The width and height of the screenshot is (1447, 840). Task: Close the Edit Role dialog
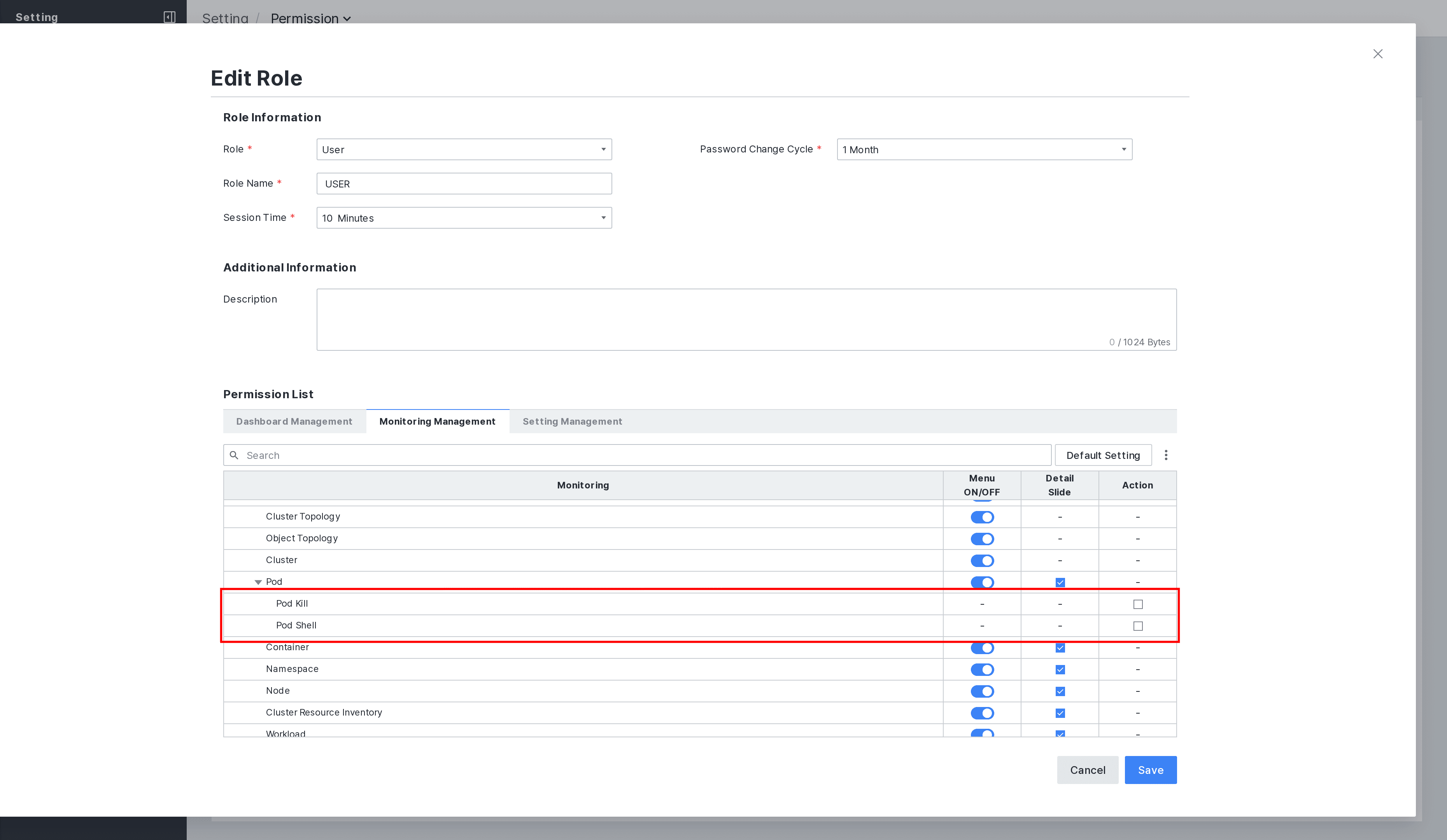click(x=1377, y=54)
